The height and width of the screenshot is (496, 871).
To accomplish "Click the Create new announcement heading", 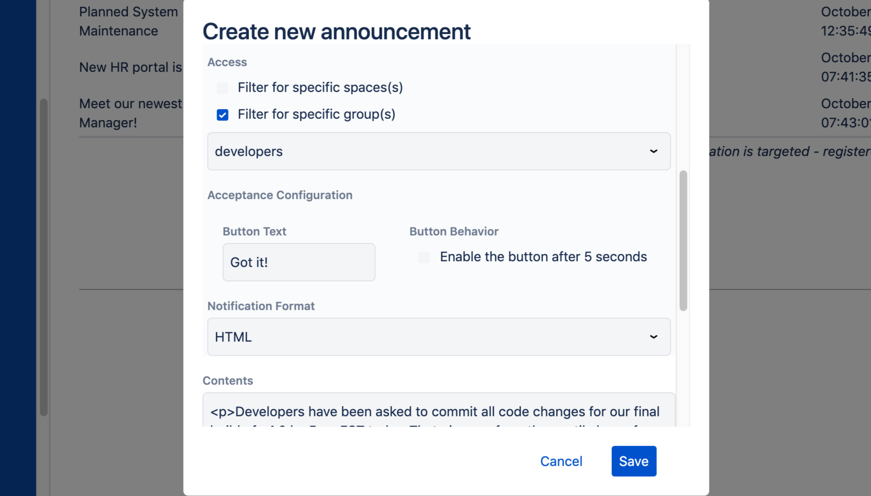I will pos(336,32).
